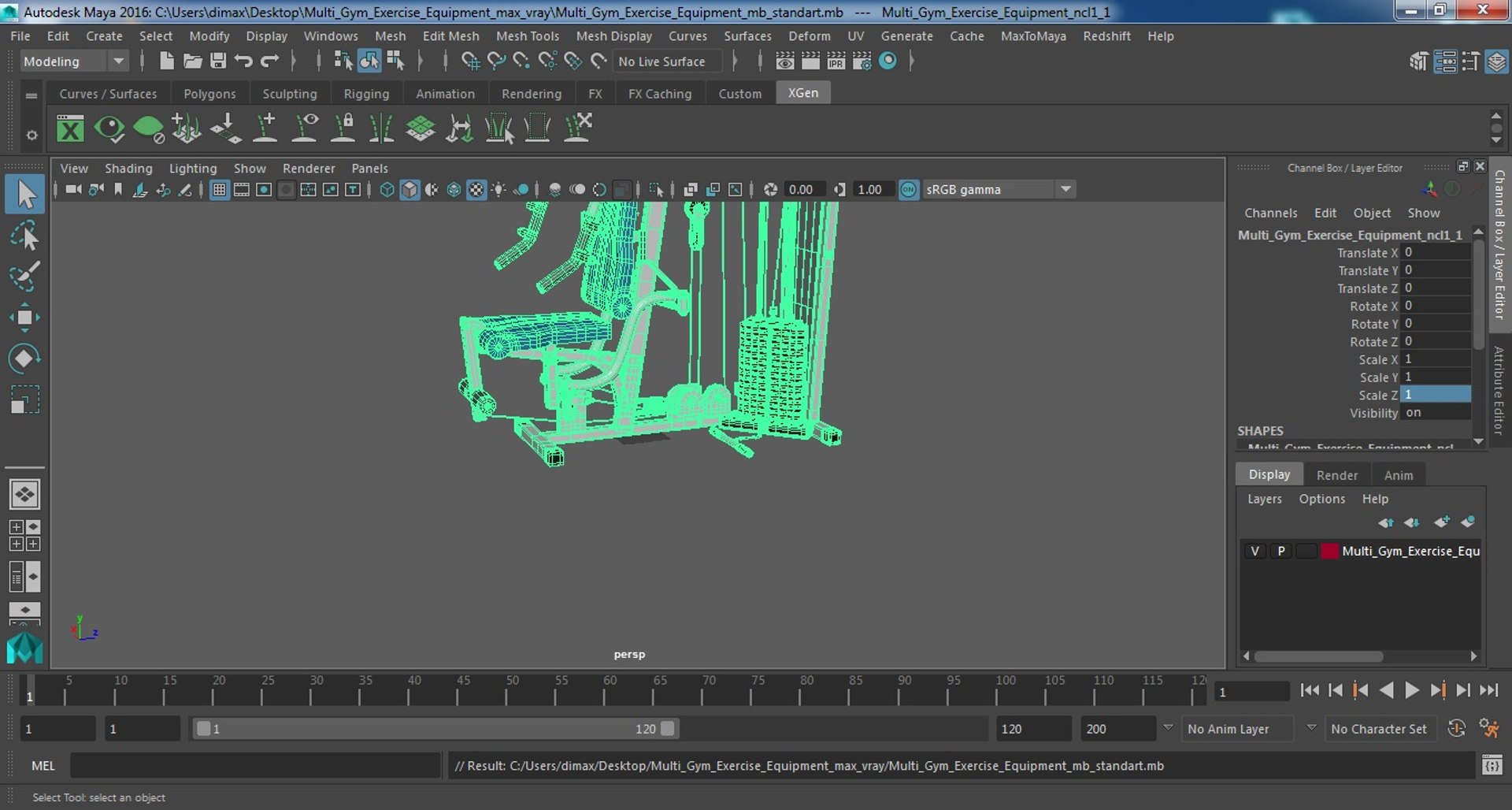This screenshot has height=810, width=1512.
Task: Undo the last action
Action: pyautogui.click(x=243, y=61)
